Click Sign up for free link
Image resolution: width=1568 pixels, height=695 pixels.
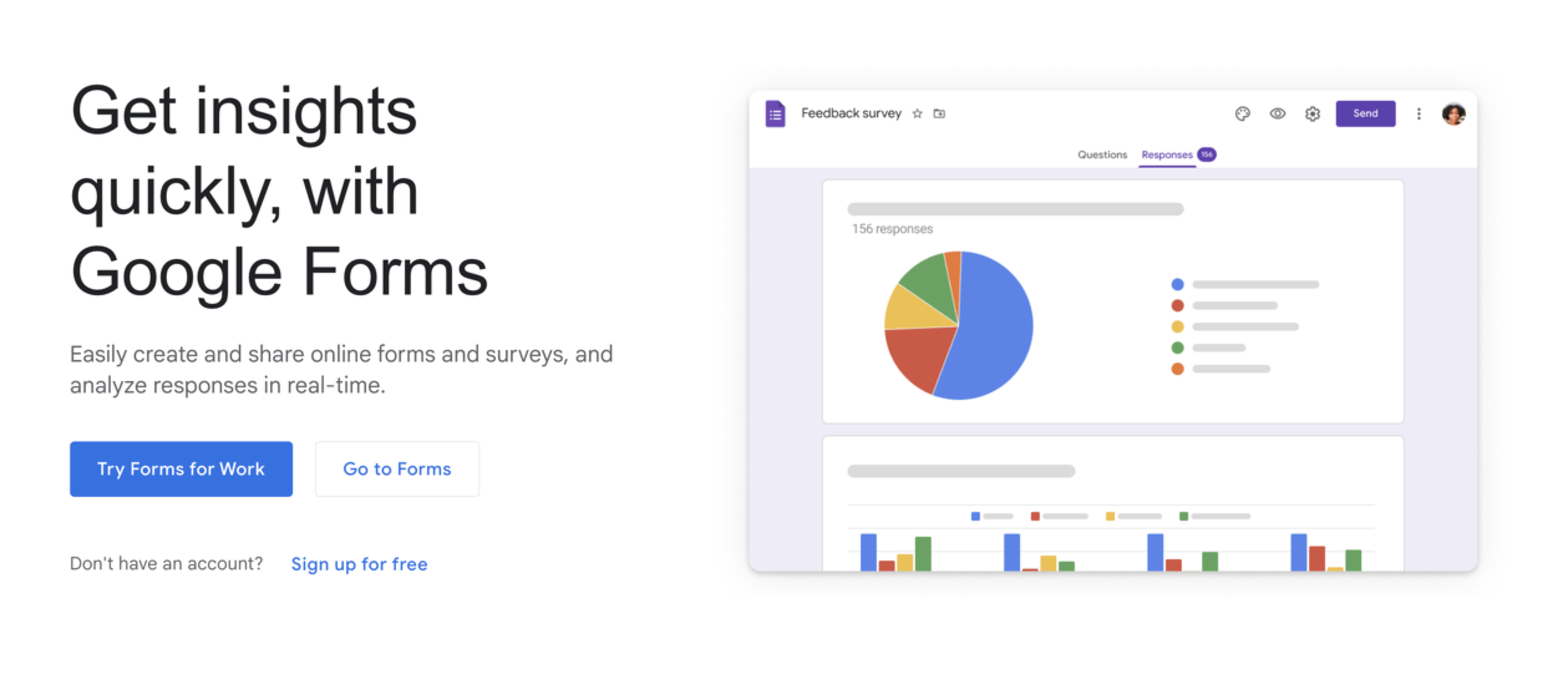358,563
